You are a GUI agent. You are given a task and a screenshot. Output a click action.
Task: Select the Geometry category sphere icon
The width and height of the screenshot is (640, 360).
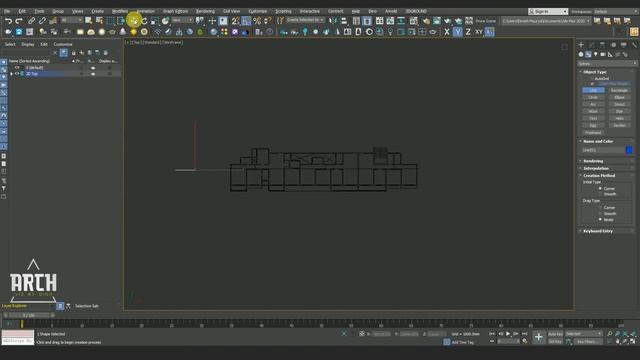[581, 54]
